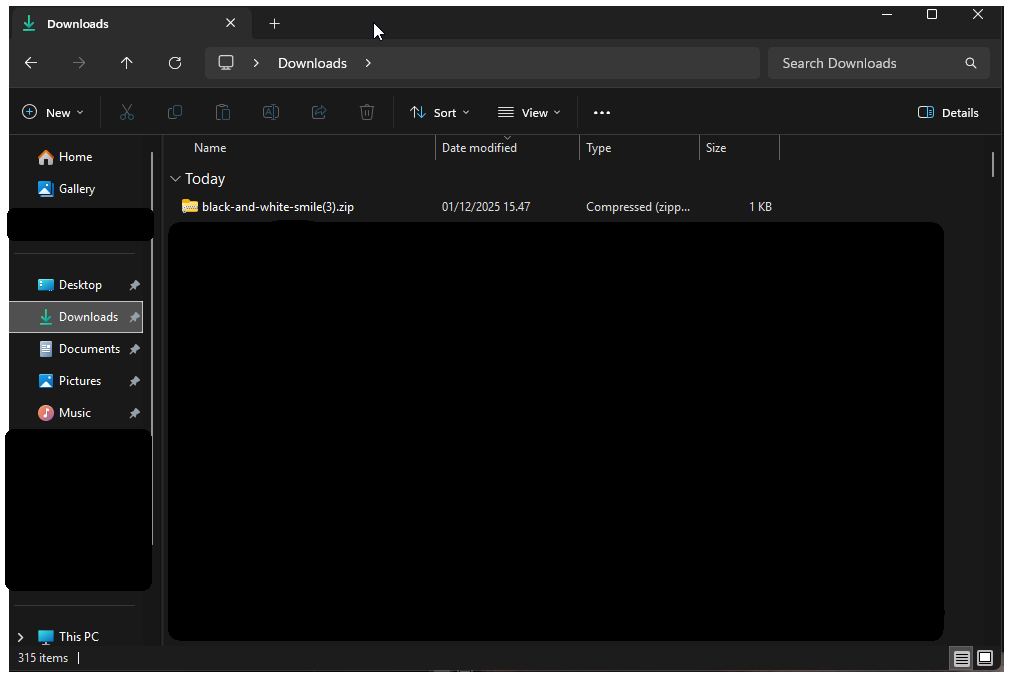Switch to large thumbnails view
This screenshot has height=682, width=1016.
click(985, 658)
